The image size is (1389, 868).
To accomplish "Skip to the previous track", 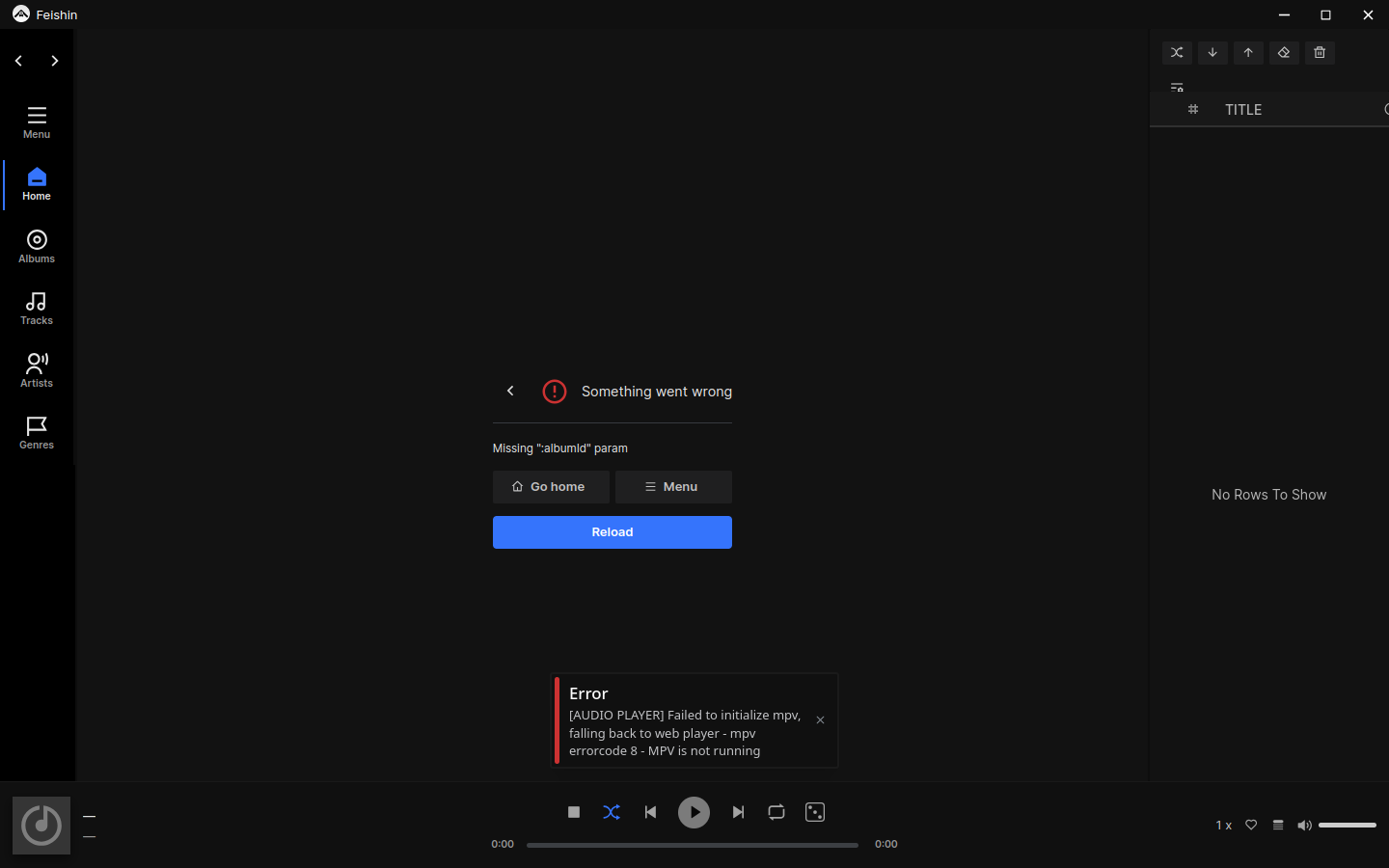I will (650, 812).
